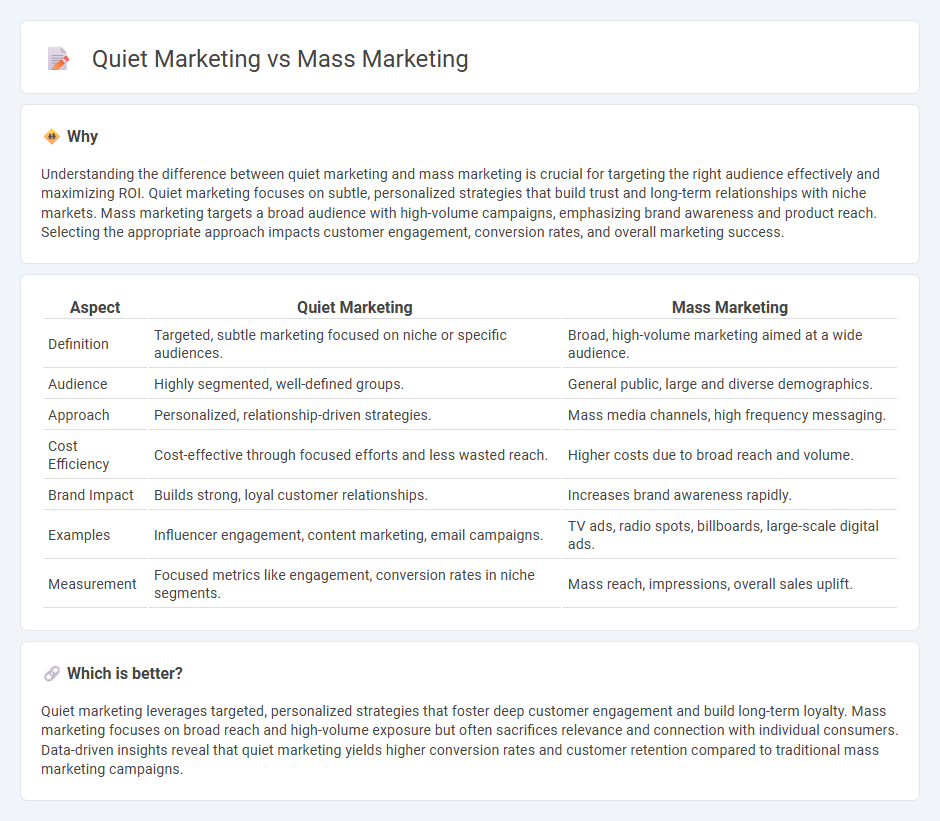Click the cell 'Broad, high-volume marketing aimed at a wide audience'

[x=730, y=344]
